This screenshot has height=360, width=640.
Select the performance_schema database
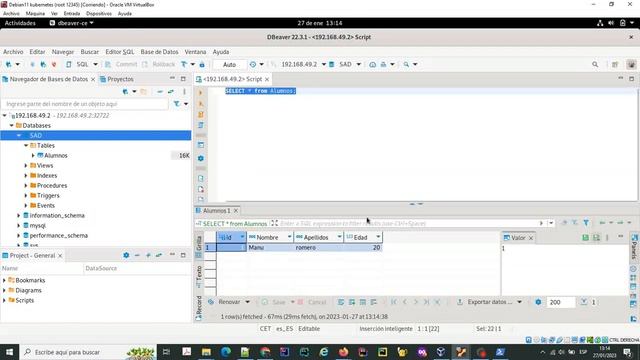tap(58, 236)
